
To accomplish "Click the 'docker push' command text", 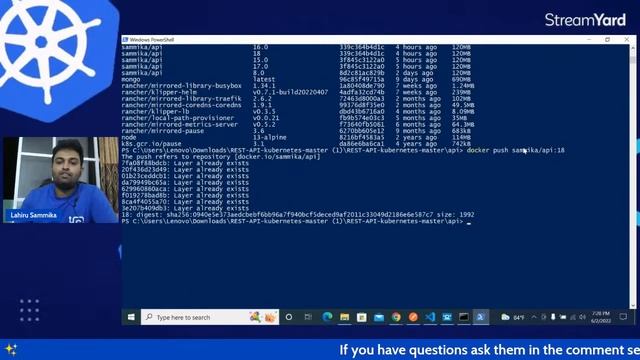I will click(516, 150).
